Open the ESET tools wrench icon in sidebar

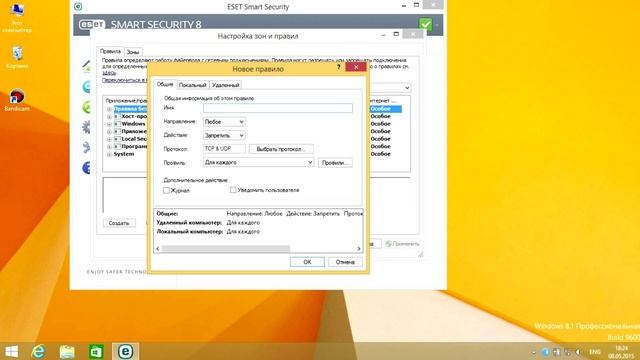[86, 147]
